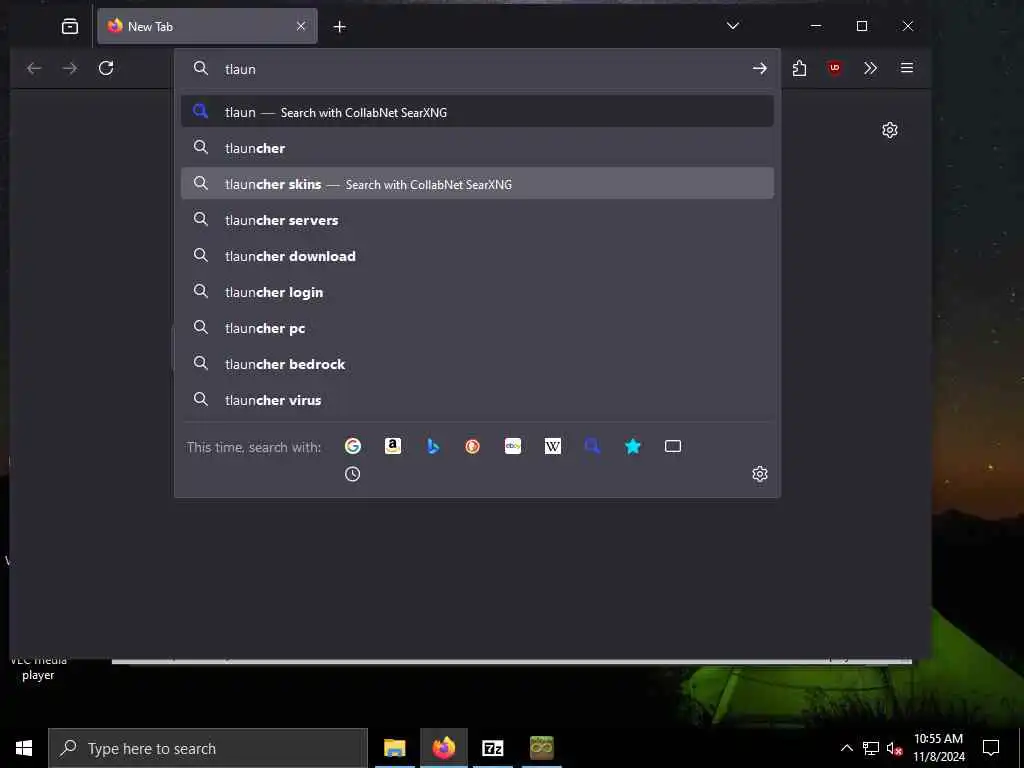The width and height of the screenshot is (1024, 768).
Task: Select the VLC media player desktop shortcut
Action: 38,670
